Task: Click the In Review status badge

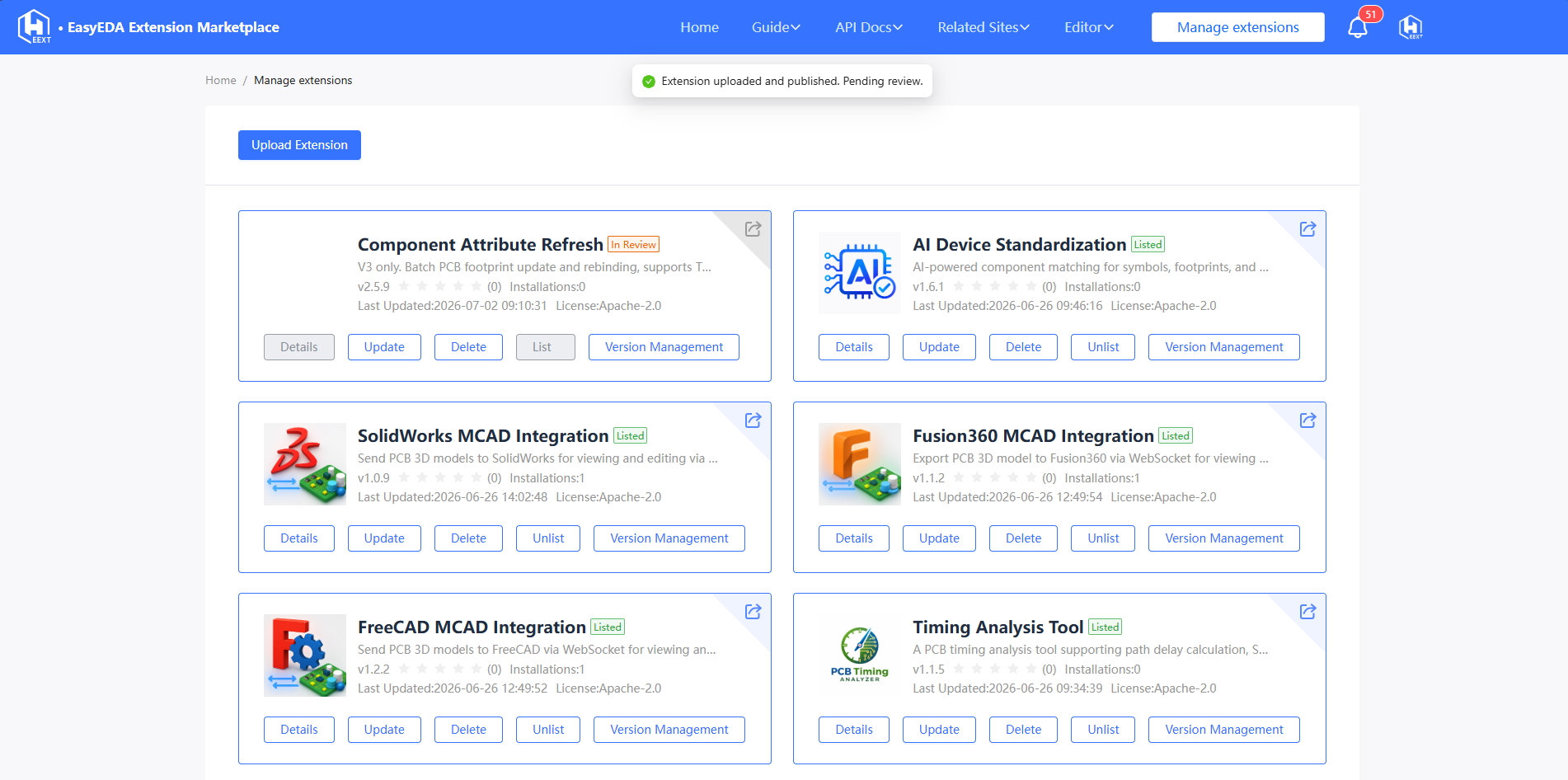Action: click(633, 245)
